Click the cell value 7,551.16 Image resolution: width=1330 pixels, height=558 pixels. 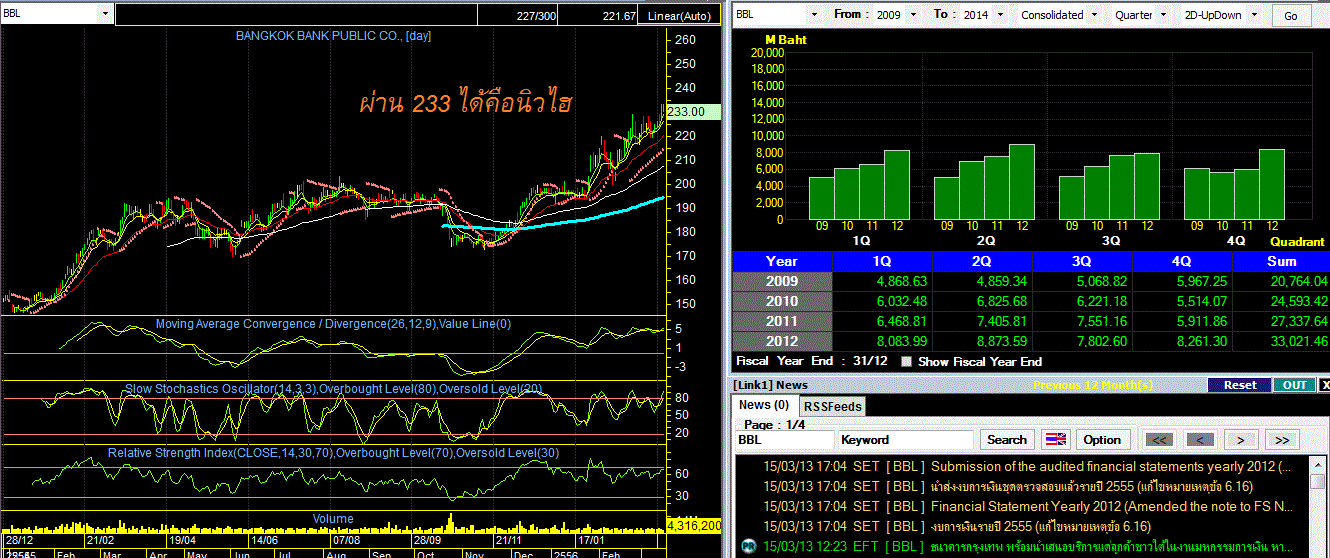[1100, 321]
